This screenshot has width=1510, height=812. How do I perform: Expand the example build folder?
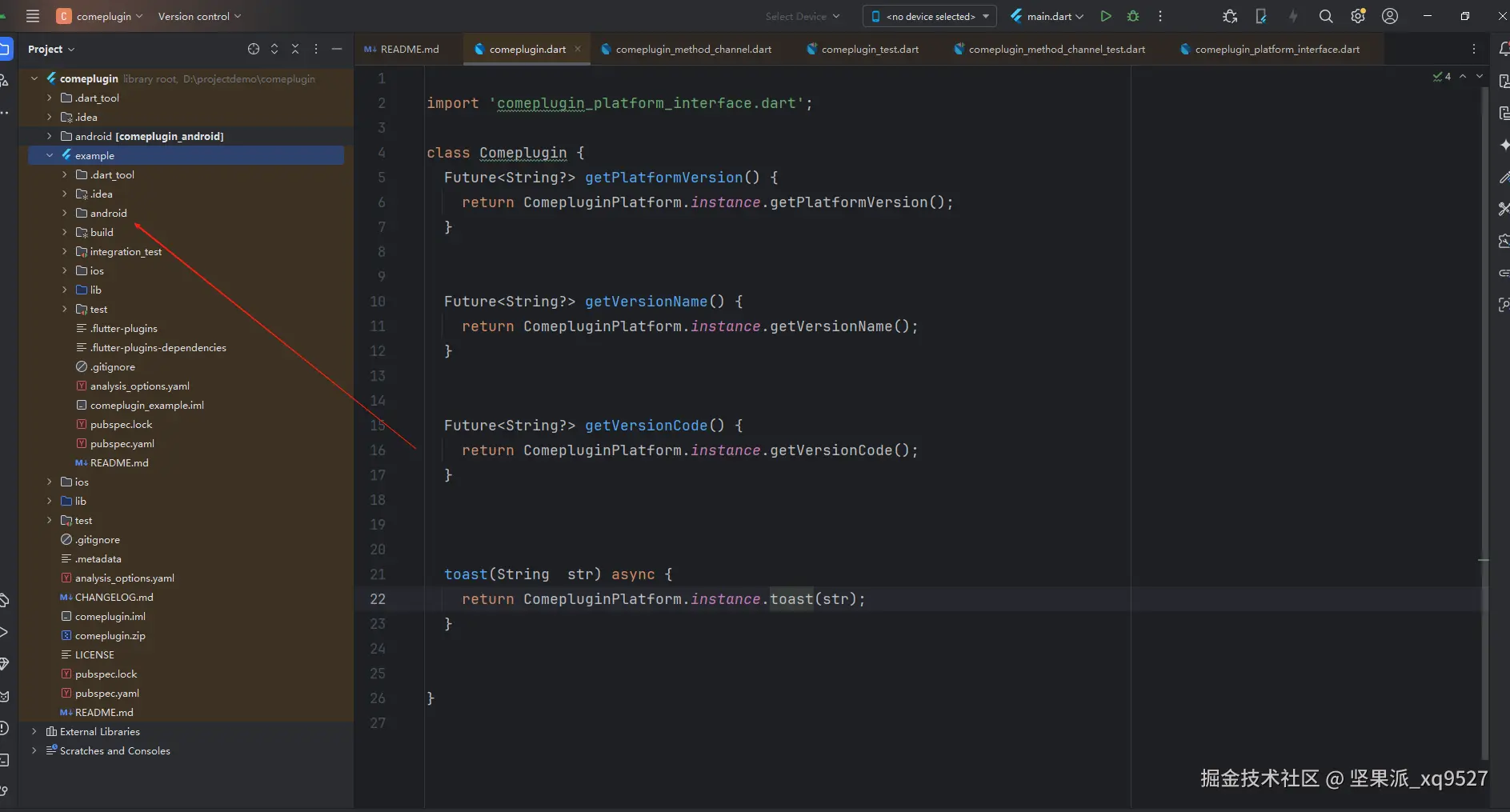click(x=65, y=232)
